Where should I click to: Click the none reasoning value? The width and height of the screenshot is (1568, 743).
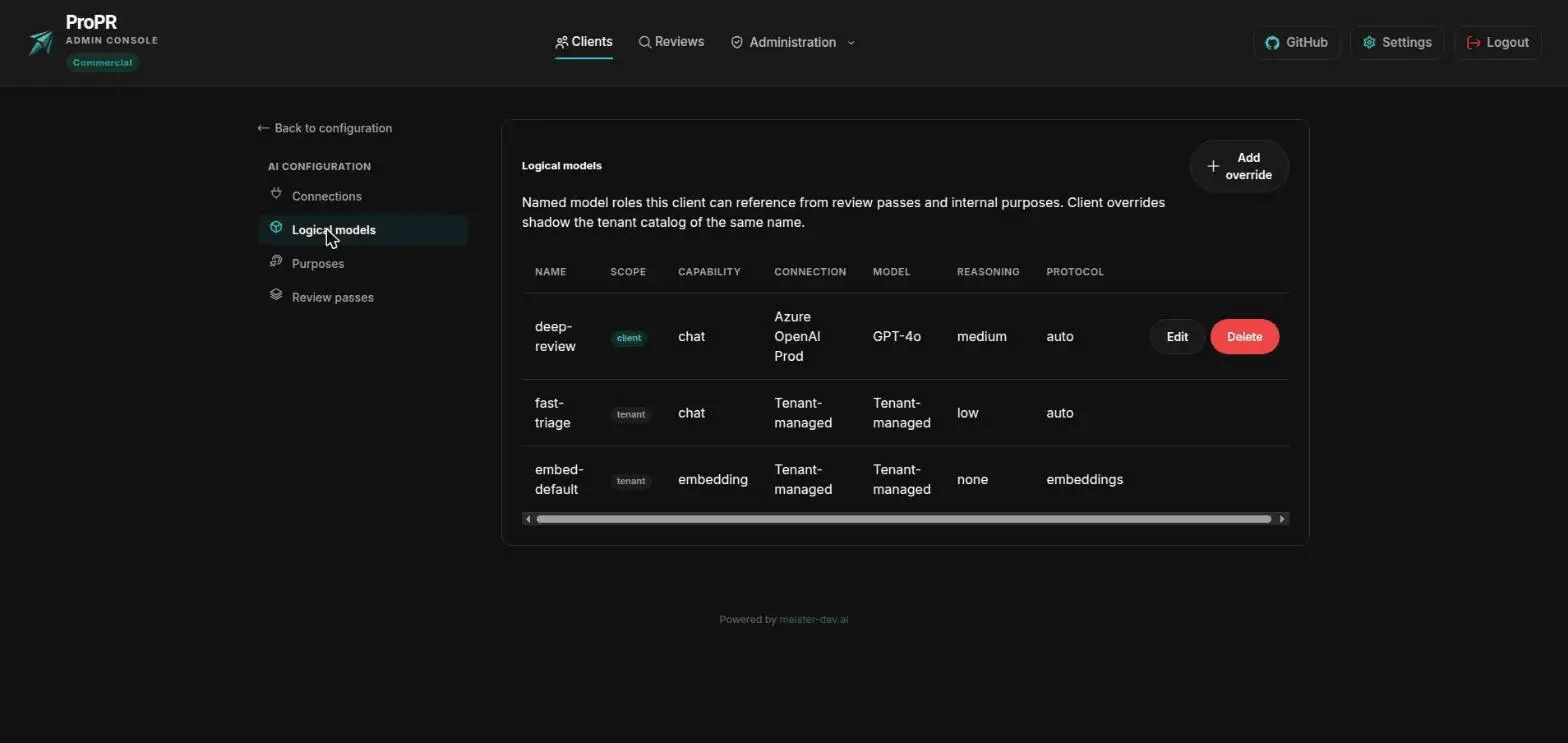(972, 480)
